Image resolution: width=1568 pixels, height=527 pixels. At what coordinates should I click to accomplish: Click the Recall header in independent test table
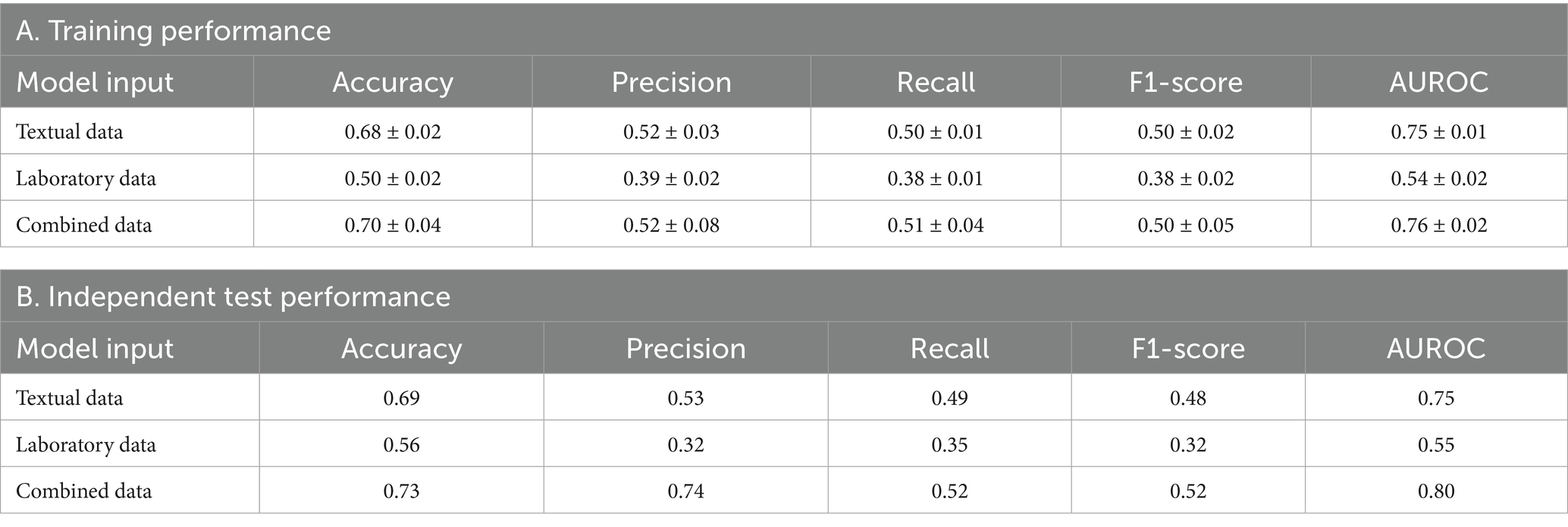coord(949,349)
